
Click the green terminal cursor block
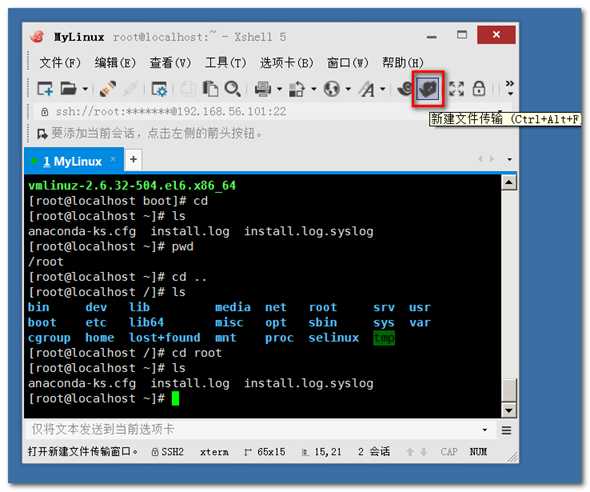tap(175, 399)
